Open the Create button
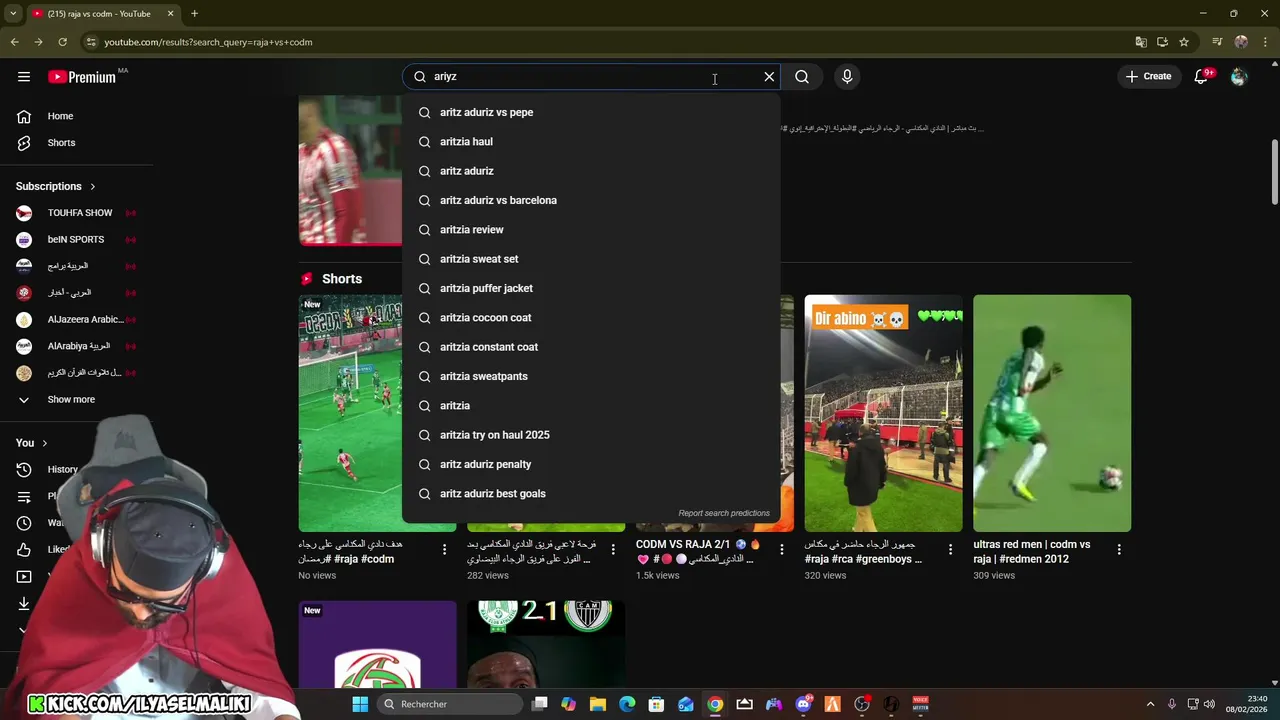Image resolution: width=1280 pixels, height=720 pixels. (x=1148, y=76)
